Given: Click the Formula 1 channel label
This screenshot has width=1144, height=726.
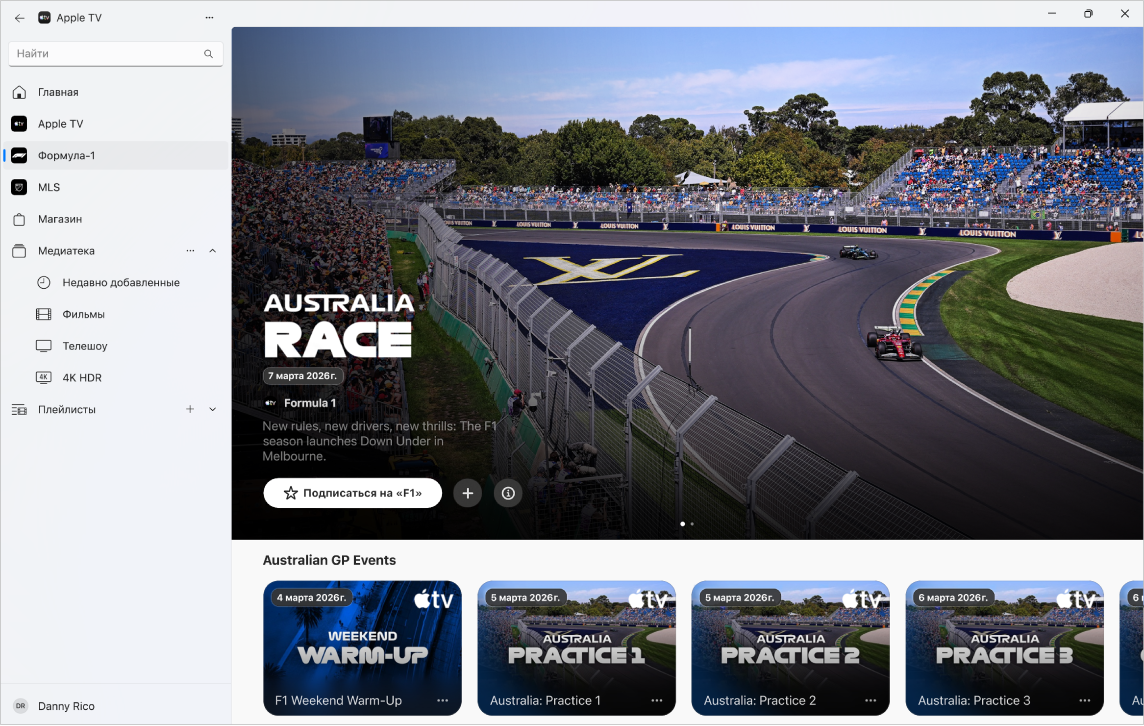Looking at the screenshot, I should [301, 403].
